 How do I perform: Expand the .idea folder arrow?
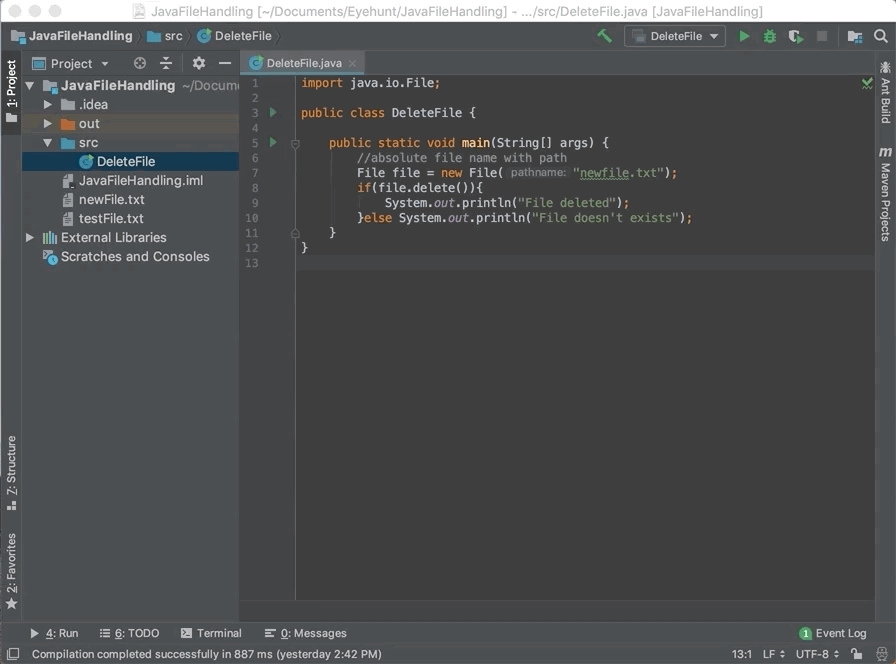click(x=48, y=105)
